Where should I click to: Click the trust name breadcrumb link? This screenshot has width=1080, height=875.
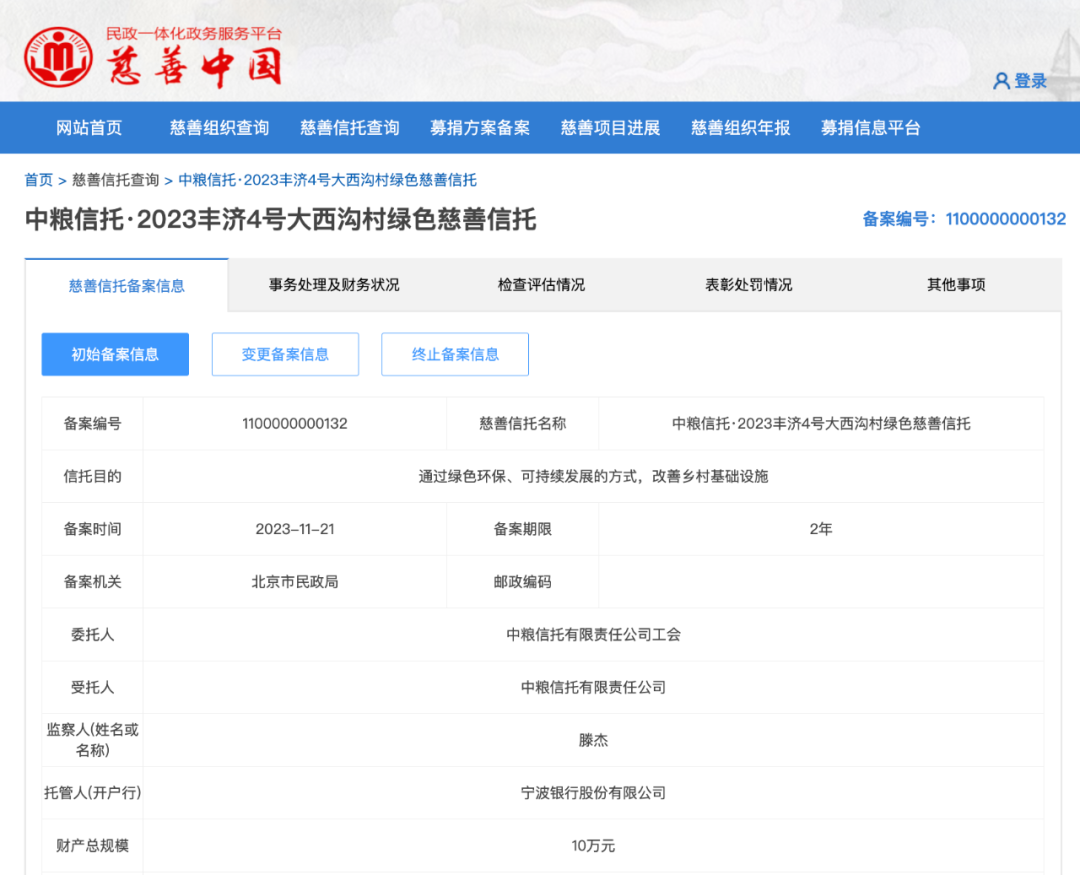coord(327,180)
